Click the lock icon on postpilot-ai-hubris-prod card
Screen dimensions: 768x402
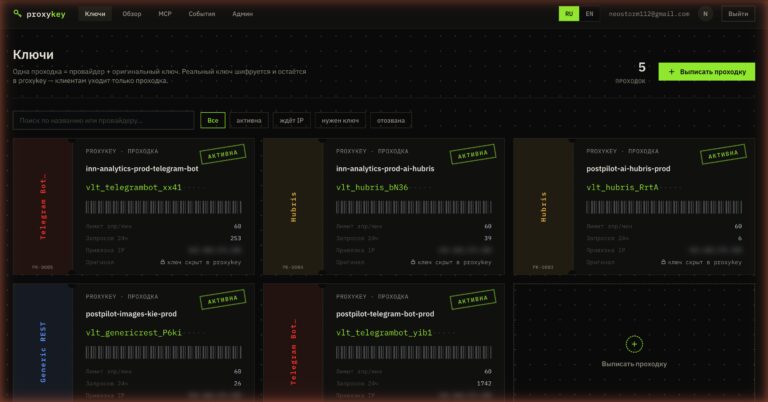coord(663,262)
